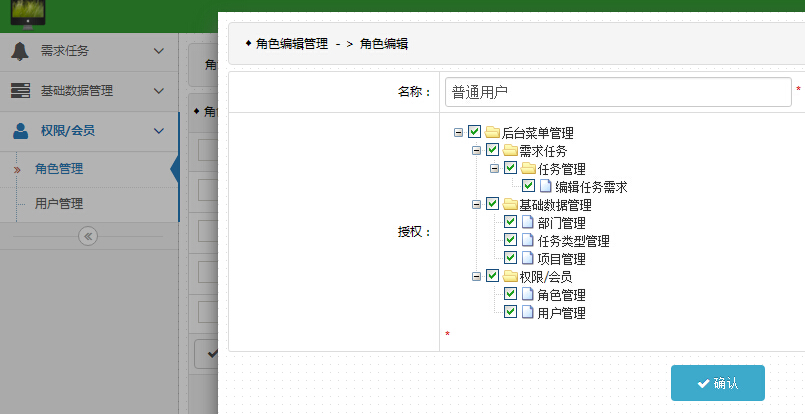Select the 后台菜单管理 tree label

538,133
